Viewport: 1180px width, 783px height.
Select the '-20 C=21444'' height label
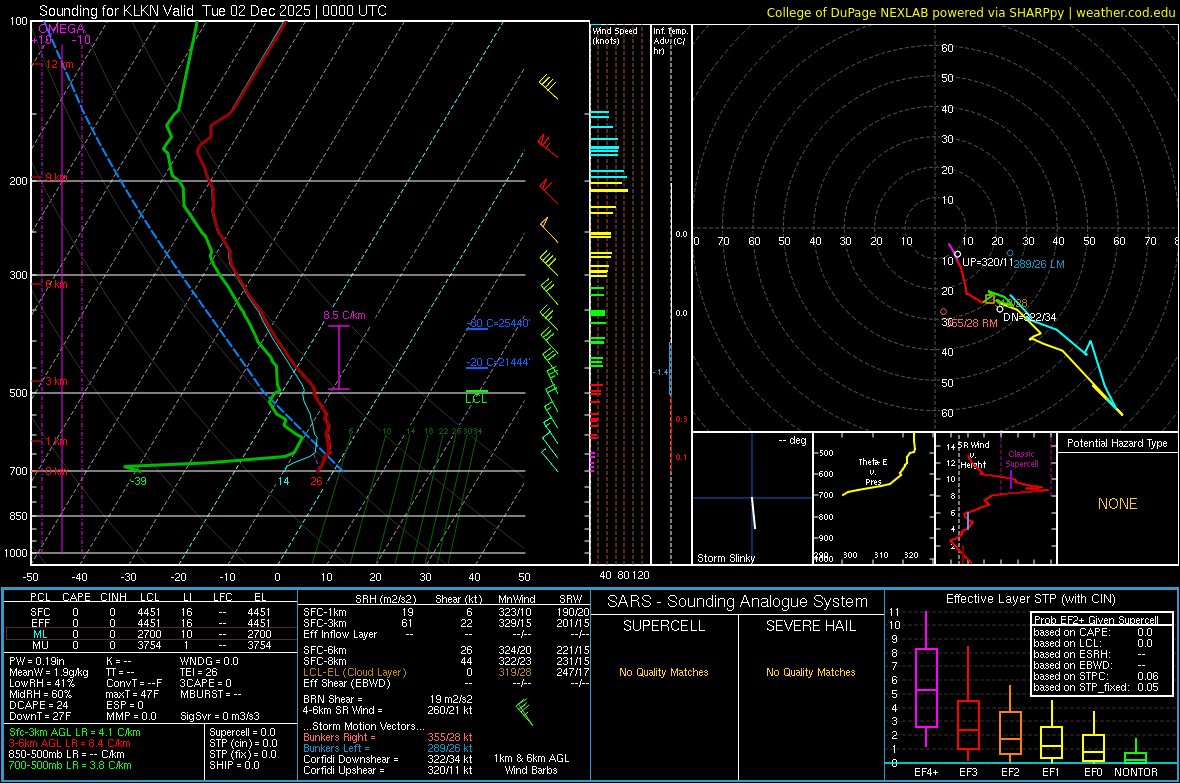[x=498, y=363]
